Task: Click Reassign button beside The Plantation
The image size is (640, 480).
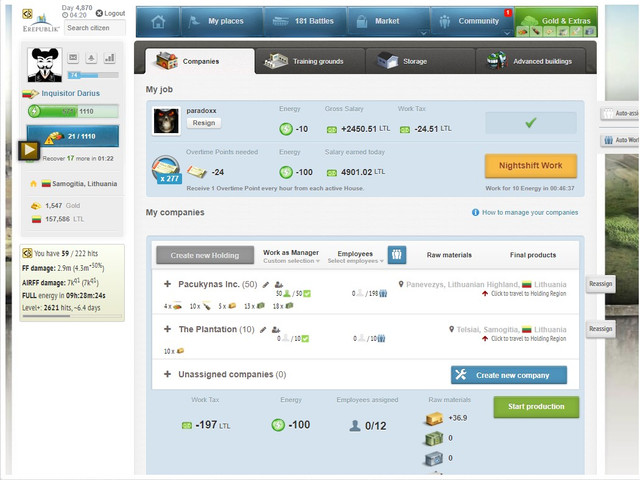Action: tap(600, 329)
